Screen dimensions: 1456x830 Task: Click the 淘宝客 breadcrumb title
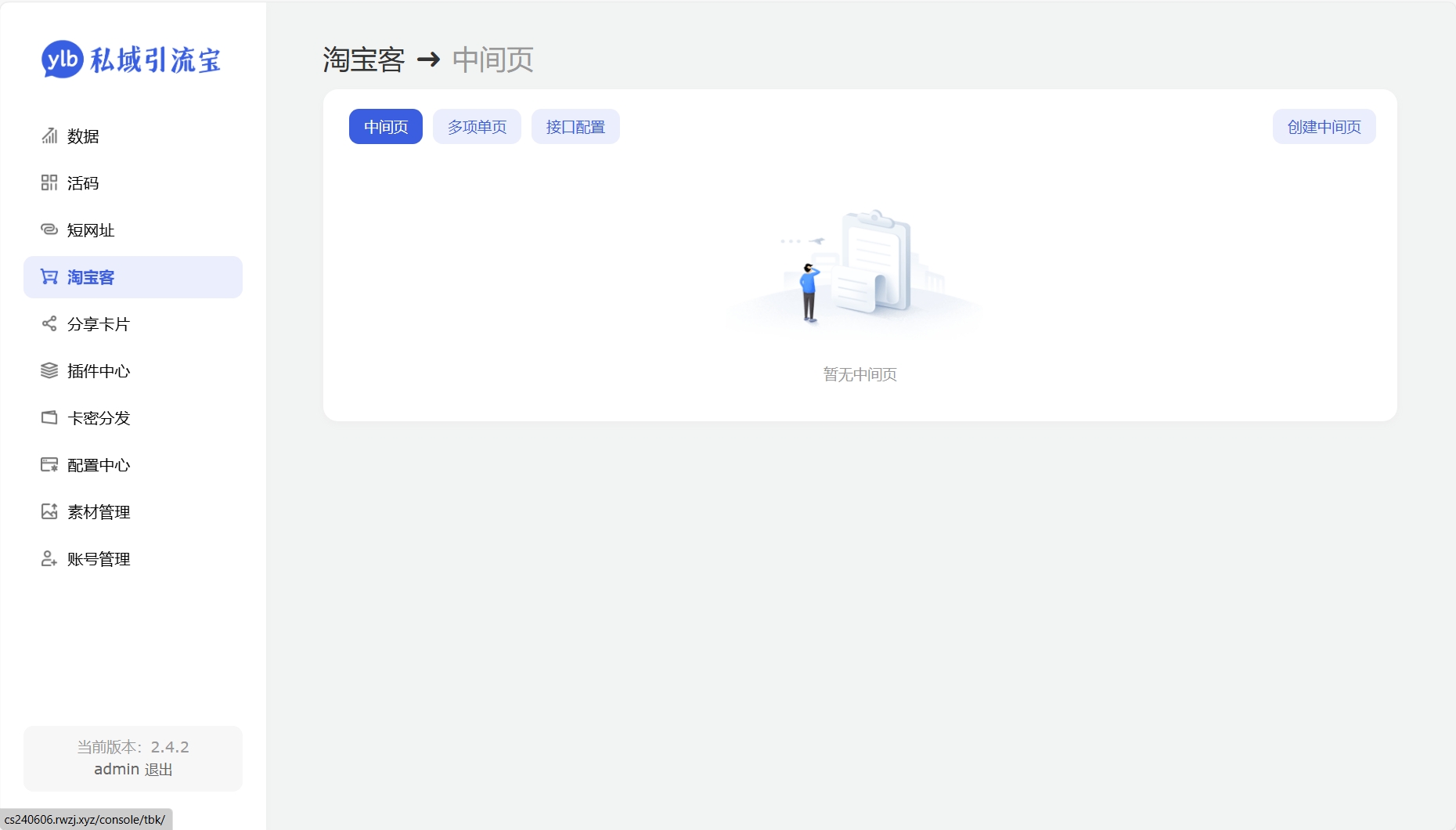pos(363,60)
